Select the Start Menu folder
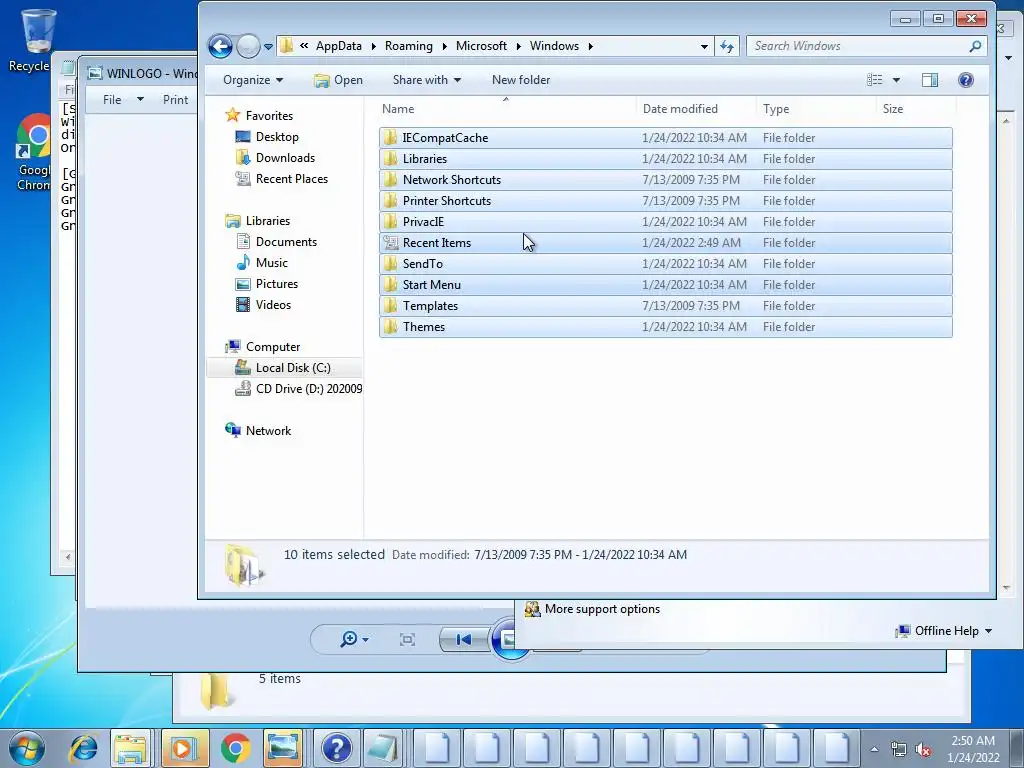The width and height of the screenshot is (1024, 768). 665,285
